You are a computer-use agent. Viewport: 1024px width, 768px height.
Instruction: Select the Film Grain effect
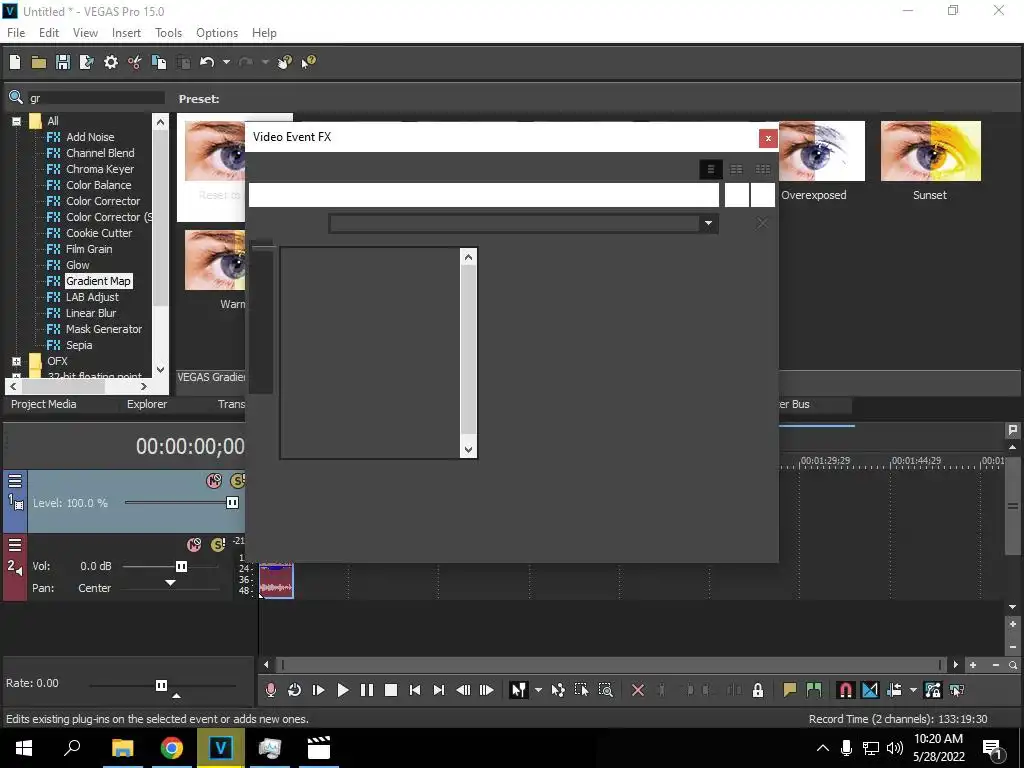(89, 249)
